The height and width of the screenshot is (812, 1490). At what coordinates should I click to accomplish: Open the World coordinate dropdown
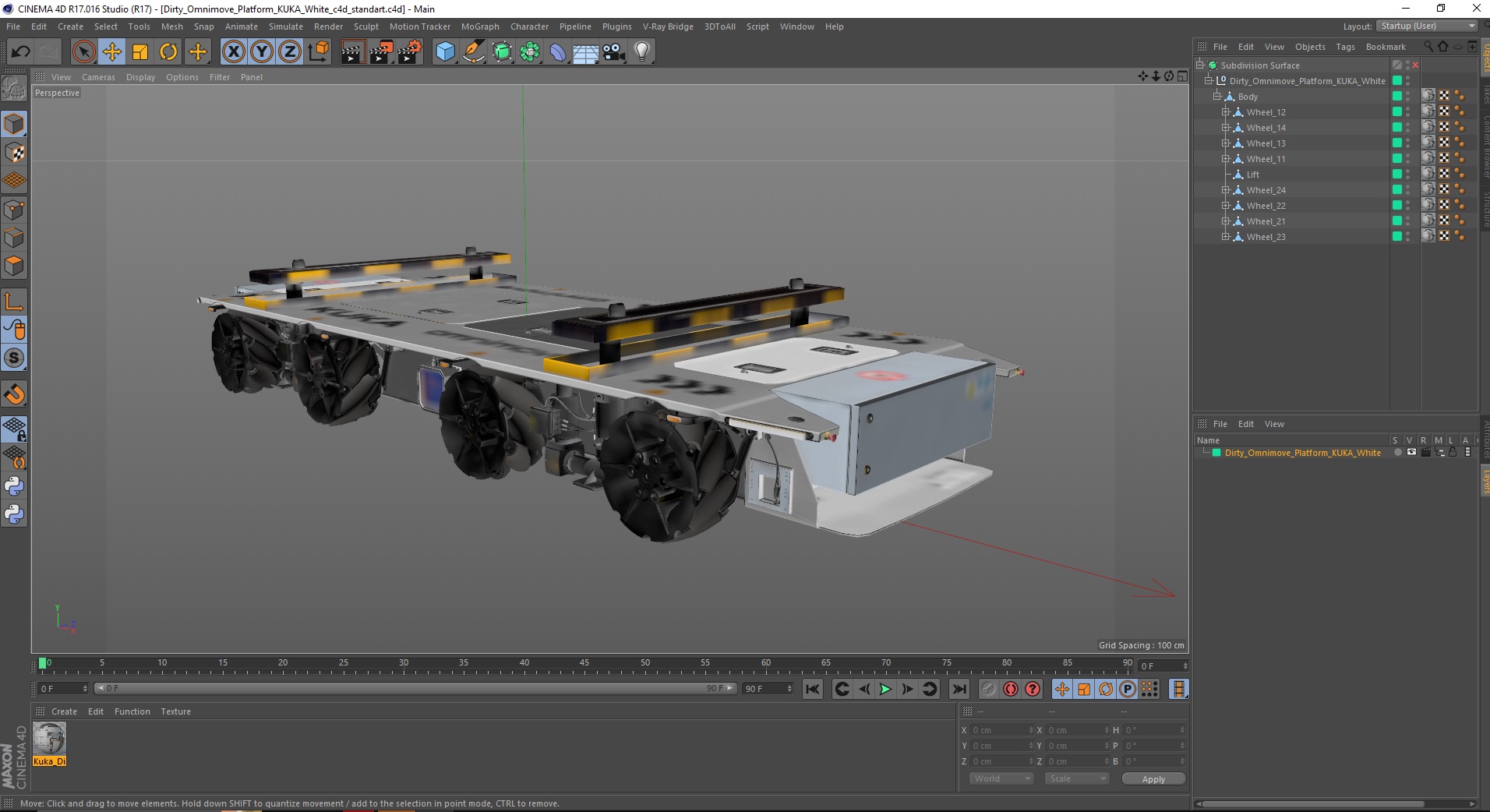[1001, 778]
